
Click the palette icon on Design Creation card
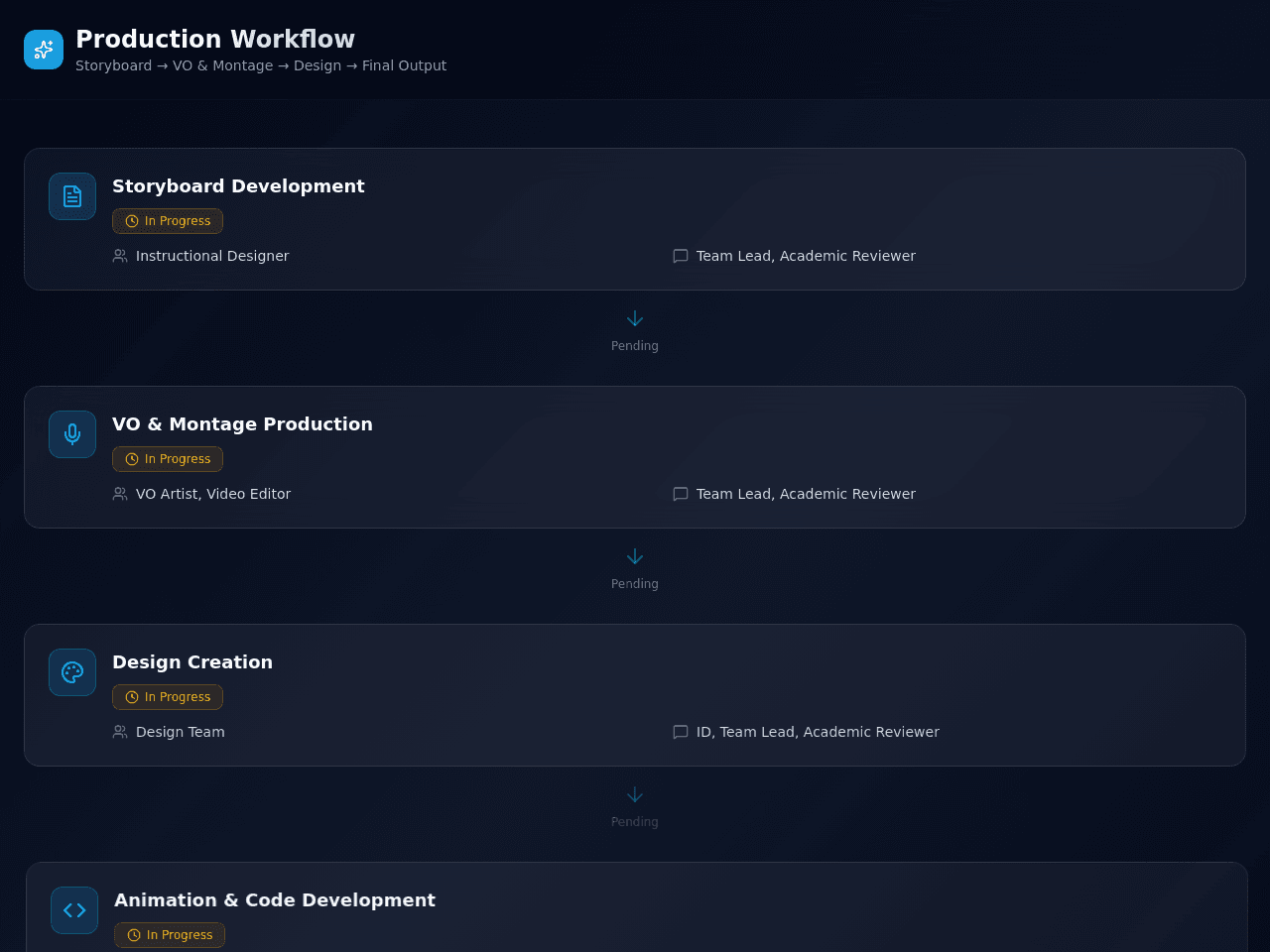click(x=72, y=672)
